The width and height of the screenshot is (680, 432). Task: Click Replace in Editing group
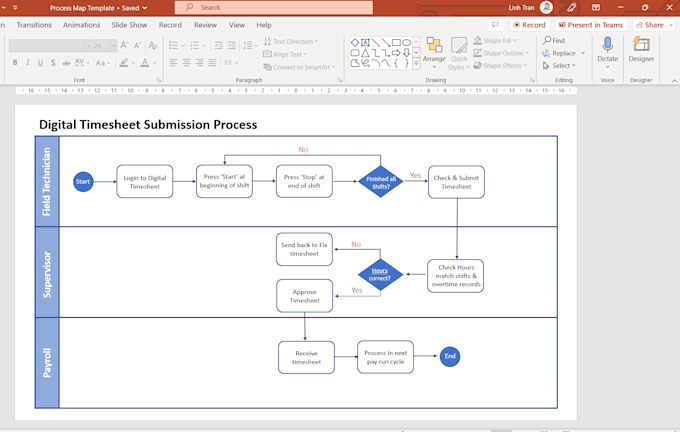pyautogui.click(x=563, y=53)
